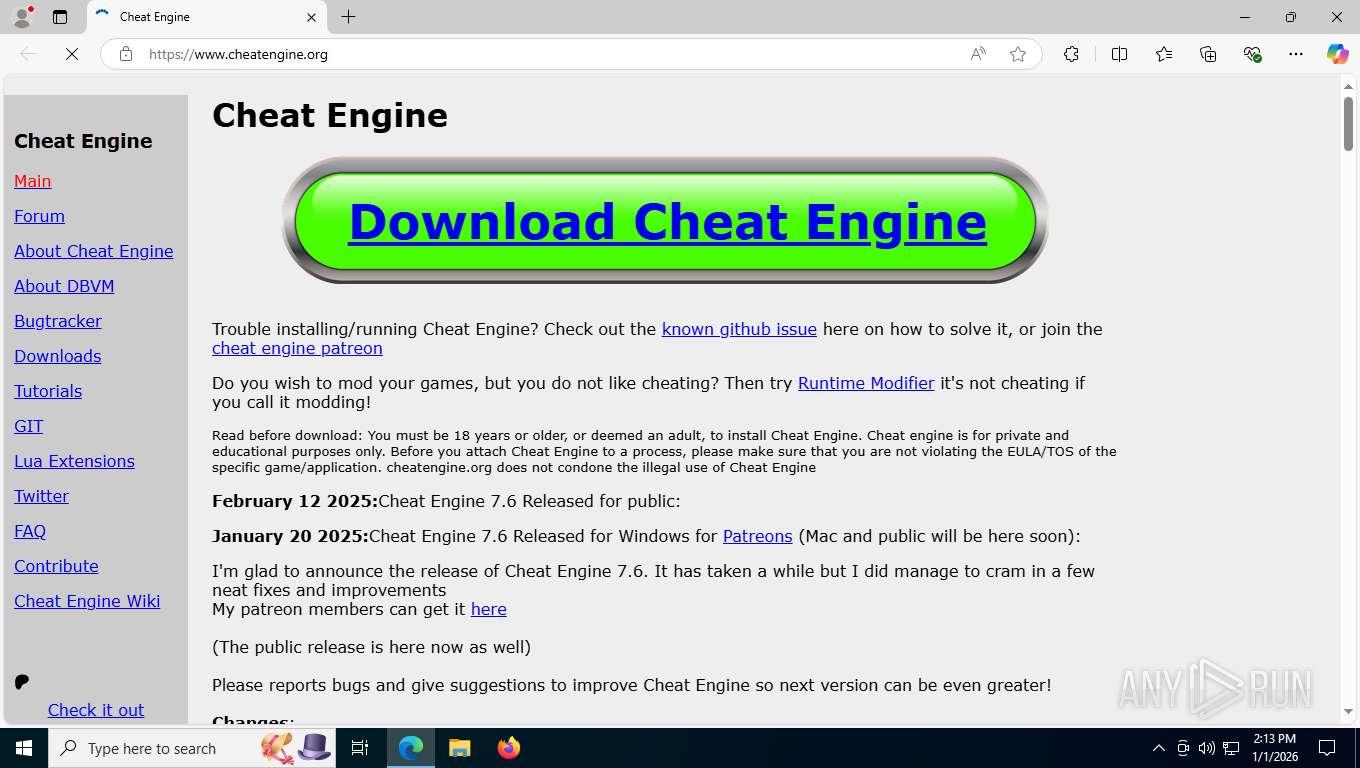The height and width of the screenshot is (768, 1360).
Task: Open the notification center icon
Action: 1327,748
